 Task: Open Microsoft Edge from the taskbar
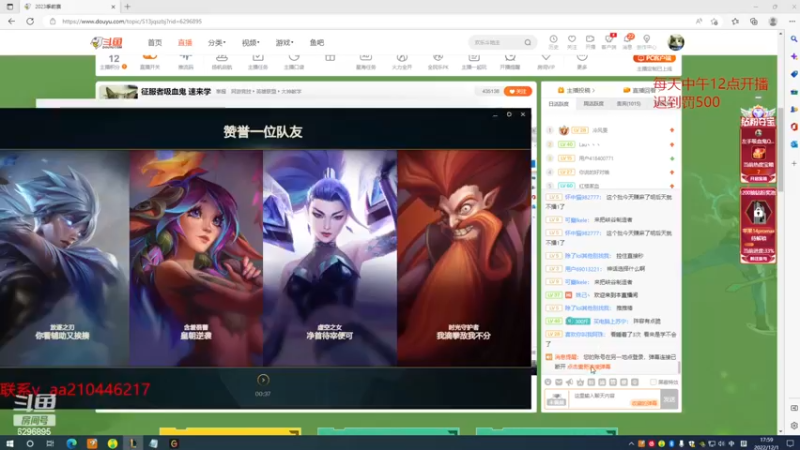click(x=71, y=443)
